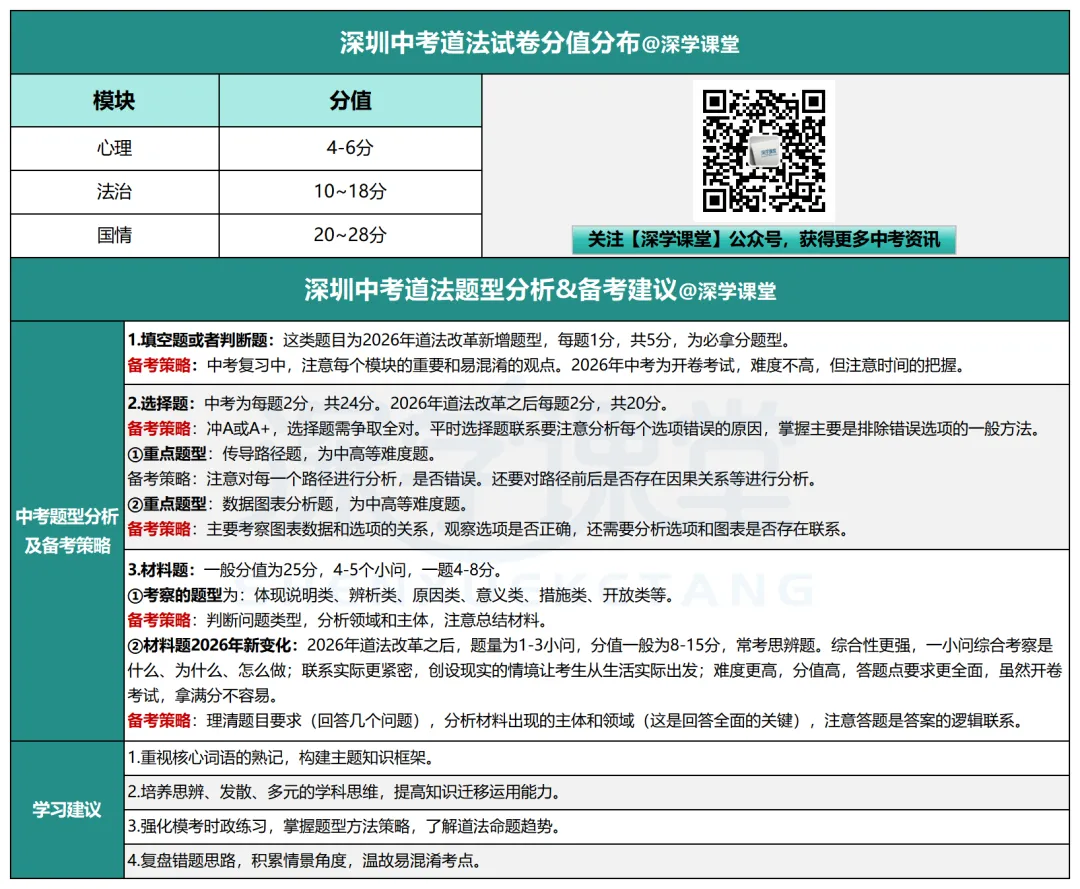The image size is (1080, 889).
Task: Click the QR code image
Action: pyautogui.click(x=764, y=151)
